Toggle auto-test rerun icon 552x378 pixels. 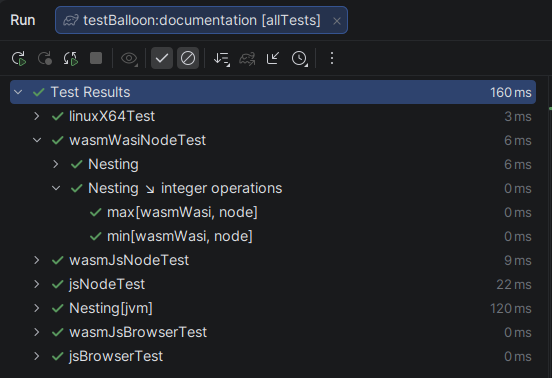click(x=70, y=58)
